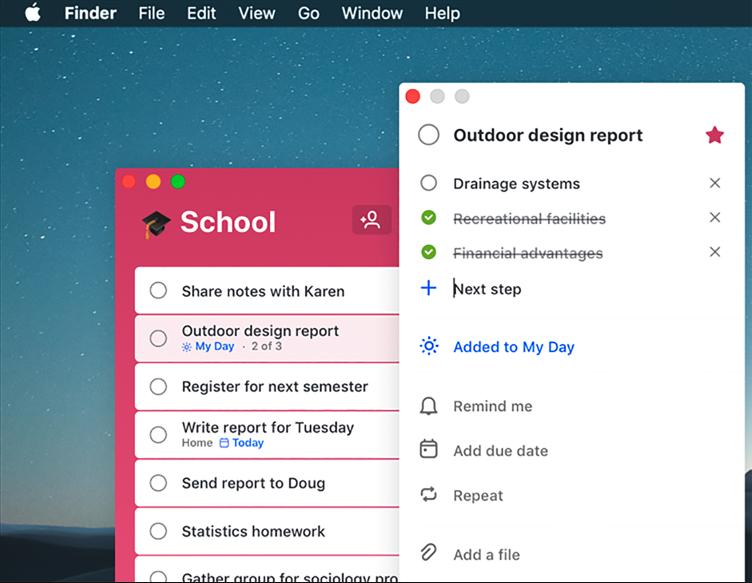The width and height of the screenshot is (752, 583).
Task: Click the repeat arrows icon
Action: [x=428, y=494]
